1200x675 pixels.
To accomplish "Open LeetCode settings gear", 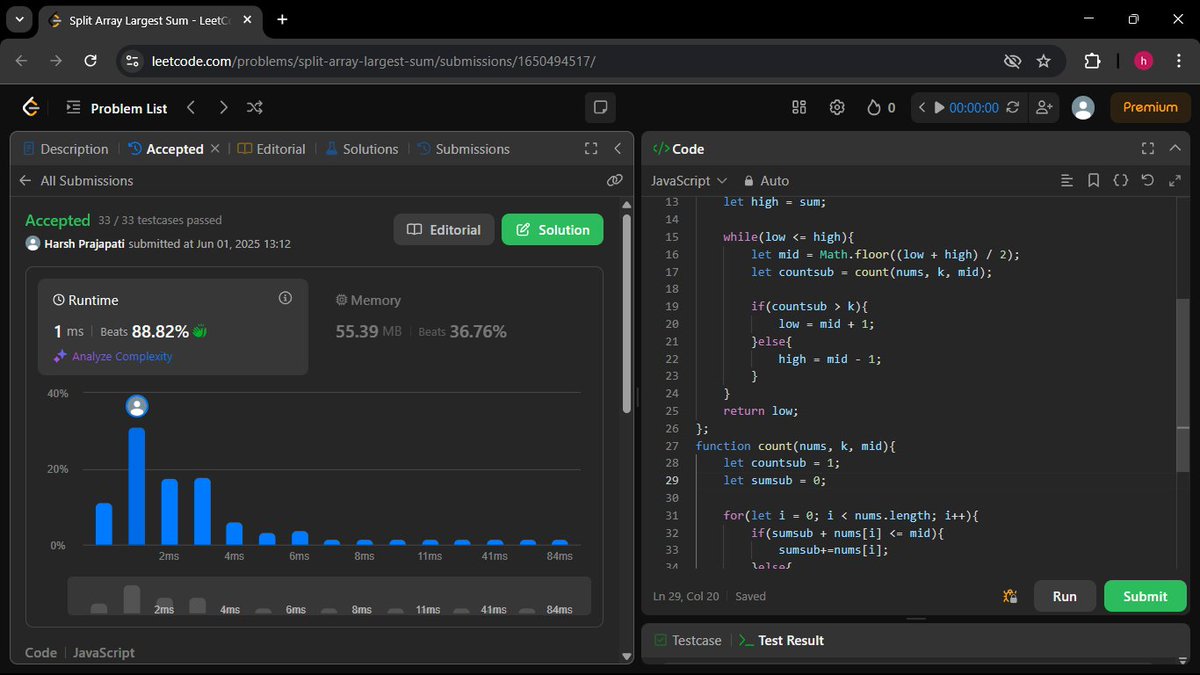I will (x=837, y=107).
